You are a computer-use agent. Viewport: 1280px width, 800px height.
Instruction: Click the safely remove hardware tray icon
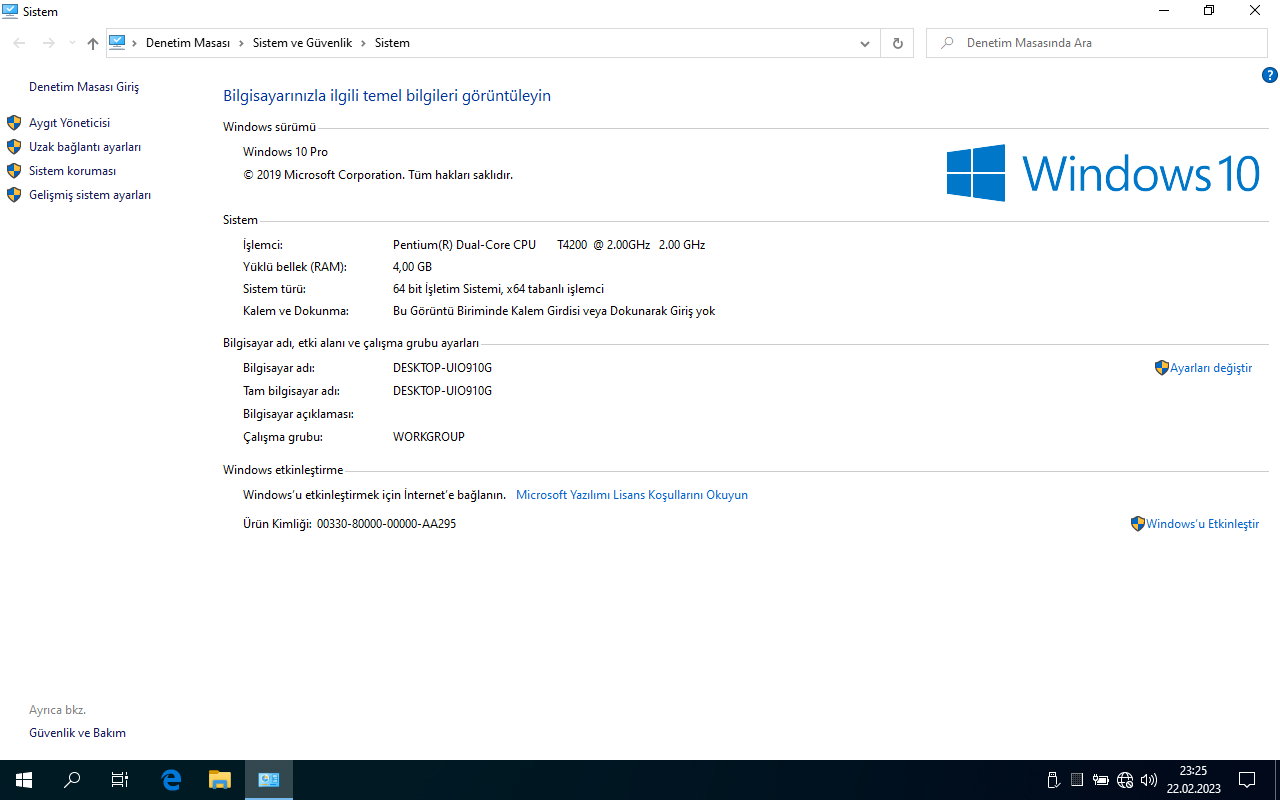click(x=1053, y=780)
